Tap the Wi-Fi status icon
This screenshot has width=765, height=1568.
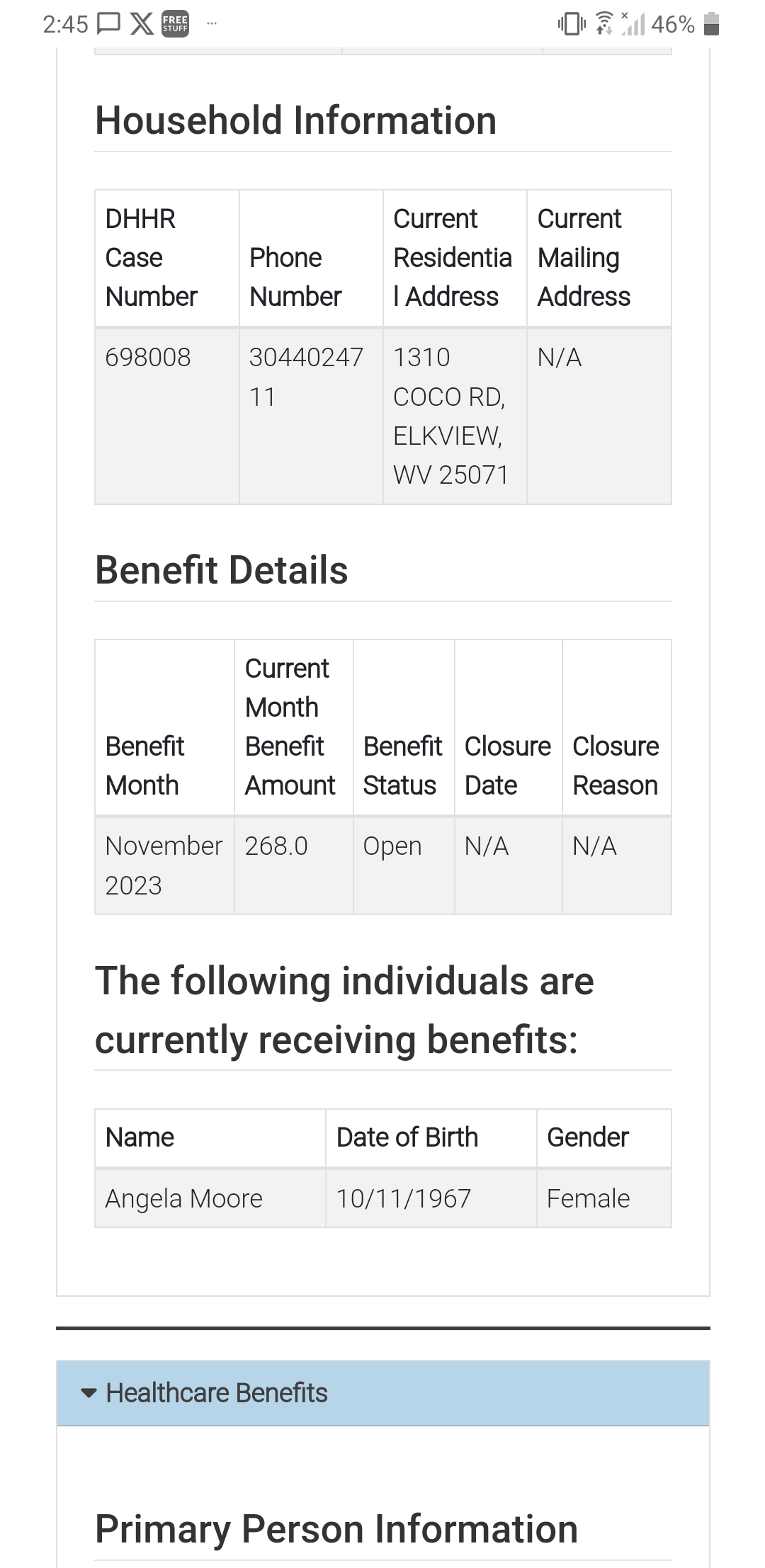[x=604, y=24]
